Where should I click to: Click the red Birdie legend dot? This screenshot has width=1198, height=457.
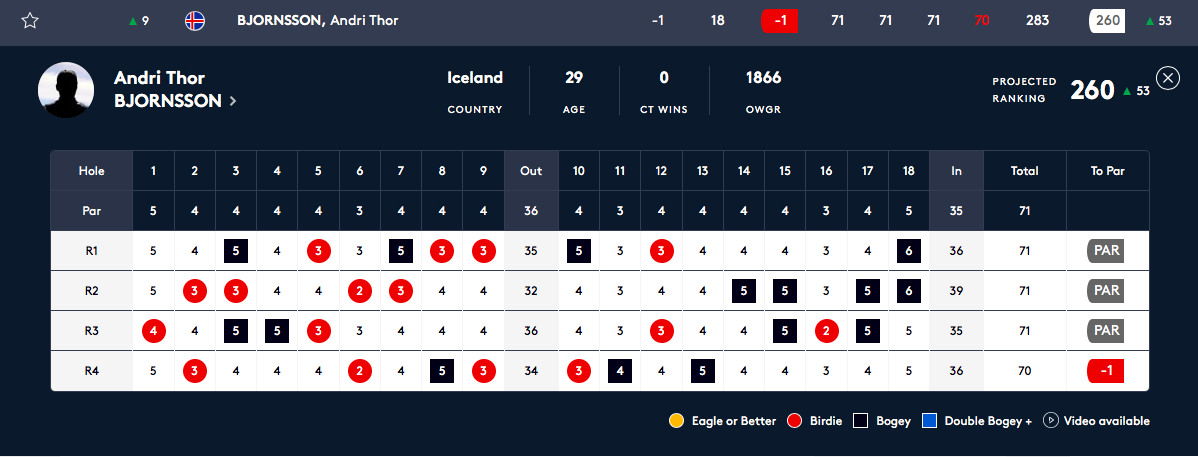[795, 420]
